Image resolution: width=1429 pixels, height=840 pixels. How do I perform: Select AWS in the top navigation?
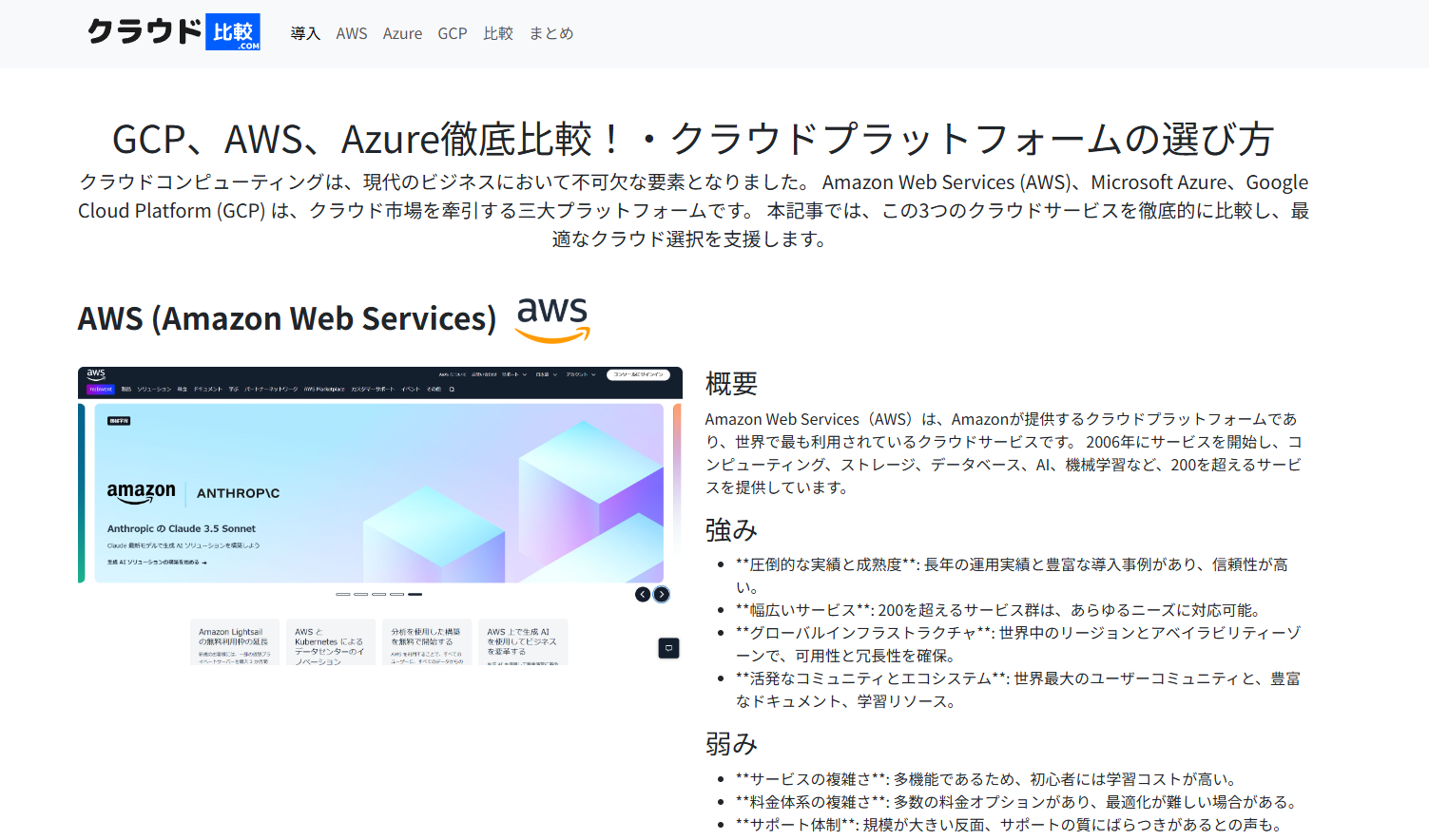[x=352, y=33]
